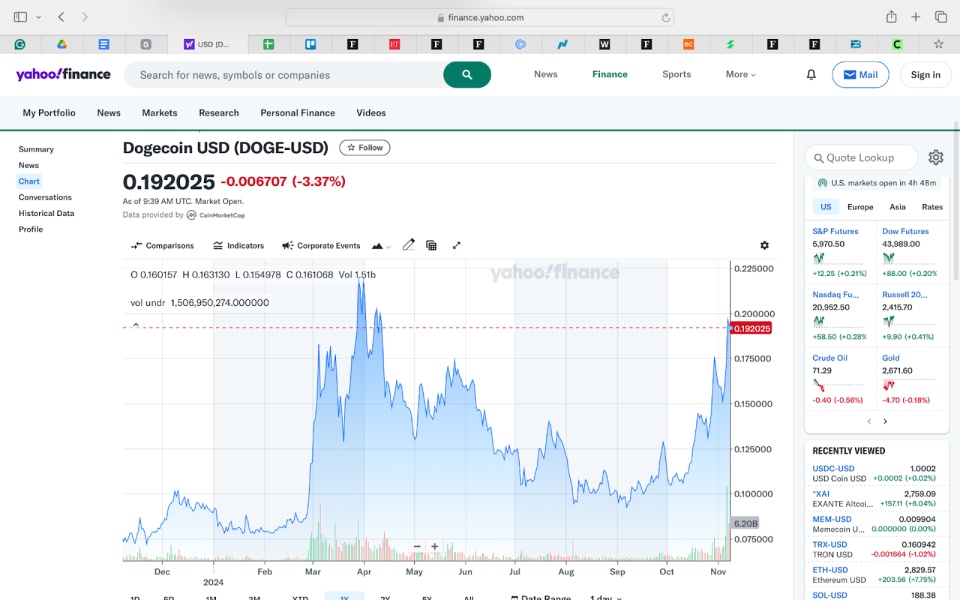This screenshot has width=960, height=613.
Task: Open Historical Data in sidebar
Action: [x=47, y=213]
